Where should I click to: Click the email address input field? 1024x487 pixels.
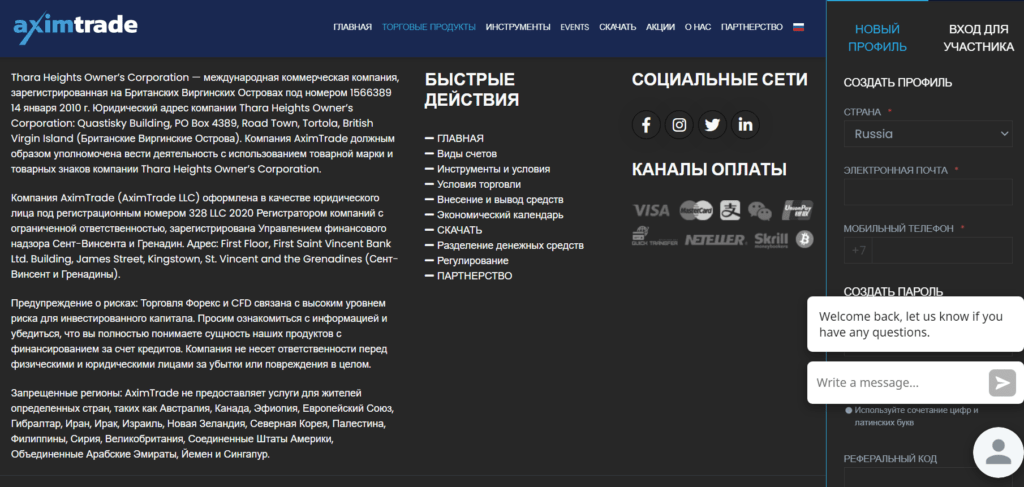coord(928,194)
